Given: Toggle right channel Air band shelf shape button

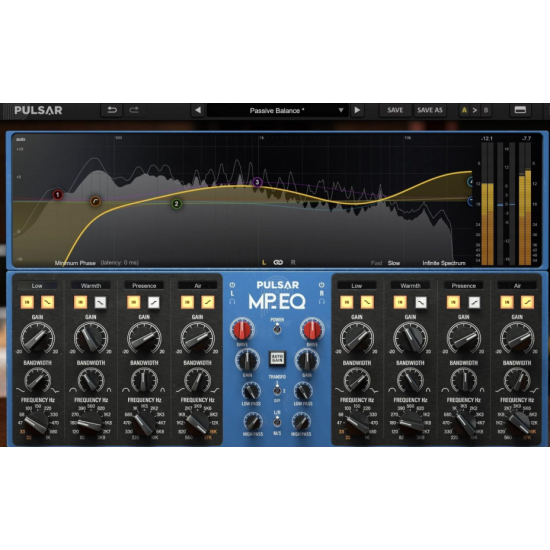Looking at the screenshot, I should (527, 302).
